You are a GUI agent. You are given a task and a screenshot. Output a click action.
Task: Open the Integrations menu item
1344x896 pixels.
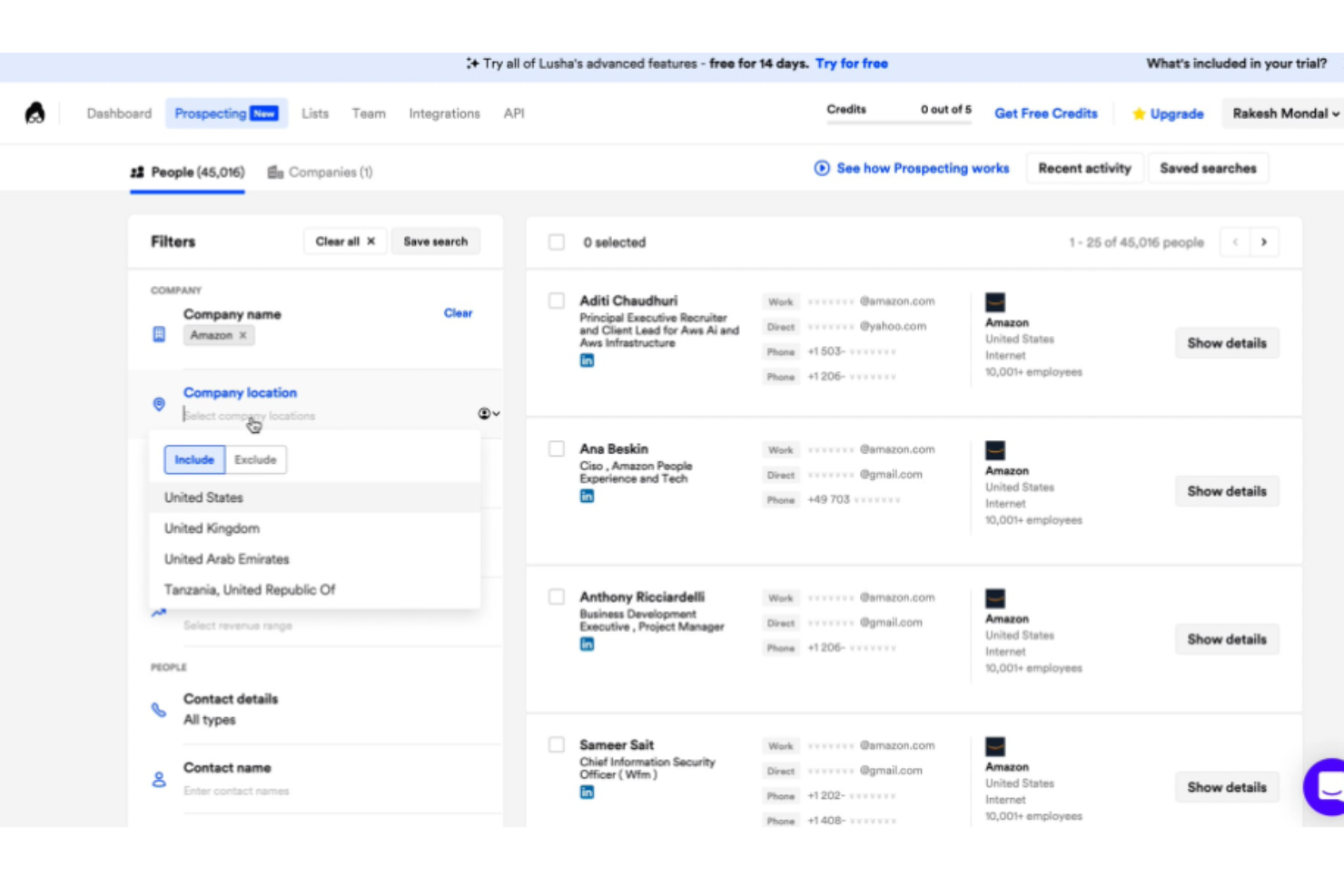click(444, 113)
